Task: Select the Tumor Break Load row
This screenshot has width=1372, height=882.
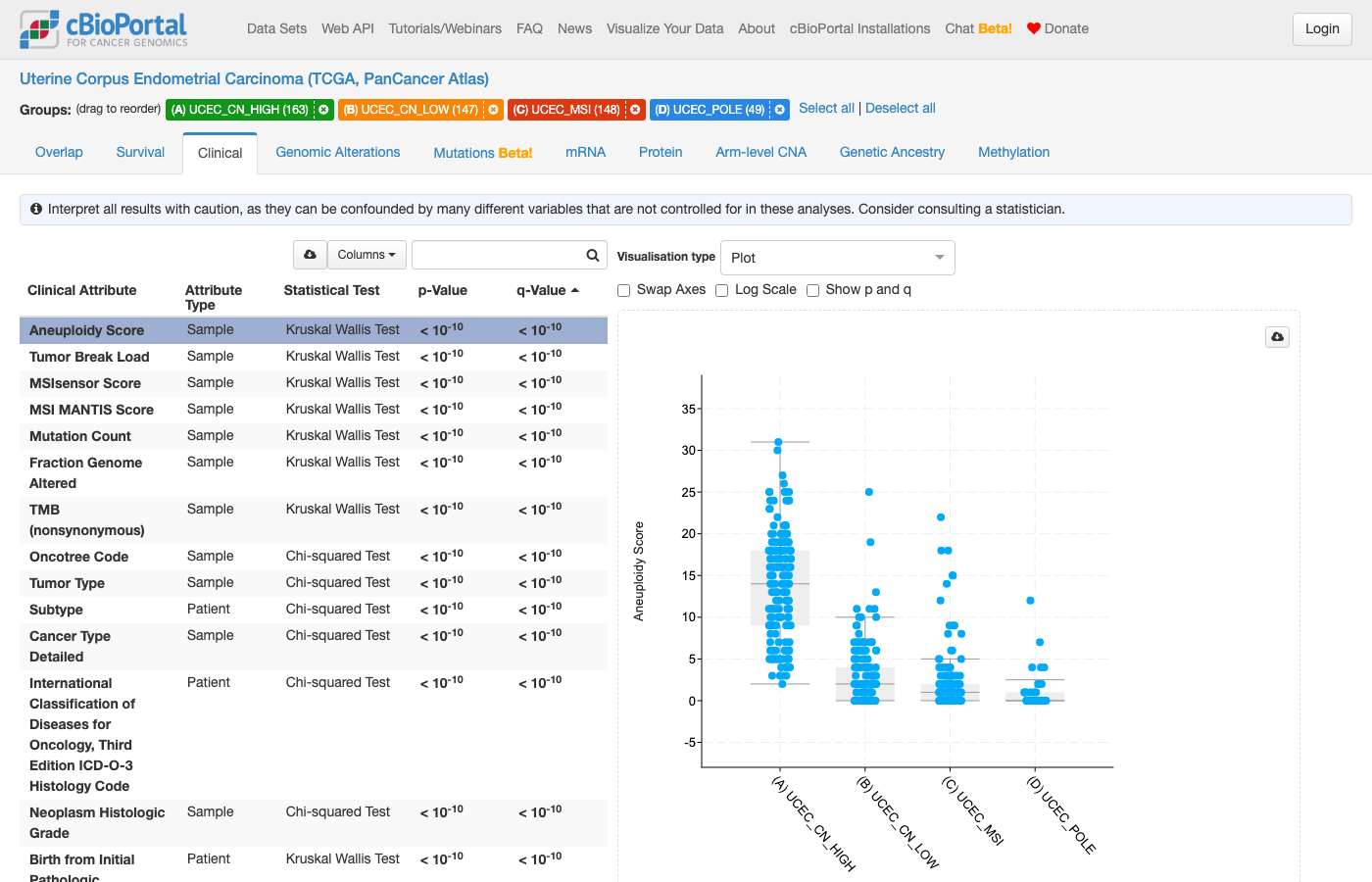Action: 314,357
